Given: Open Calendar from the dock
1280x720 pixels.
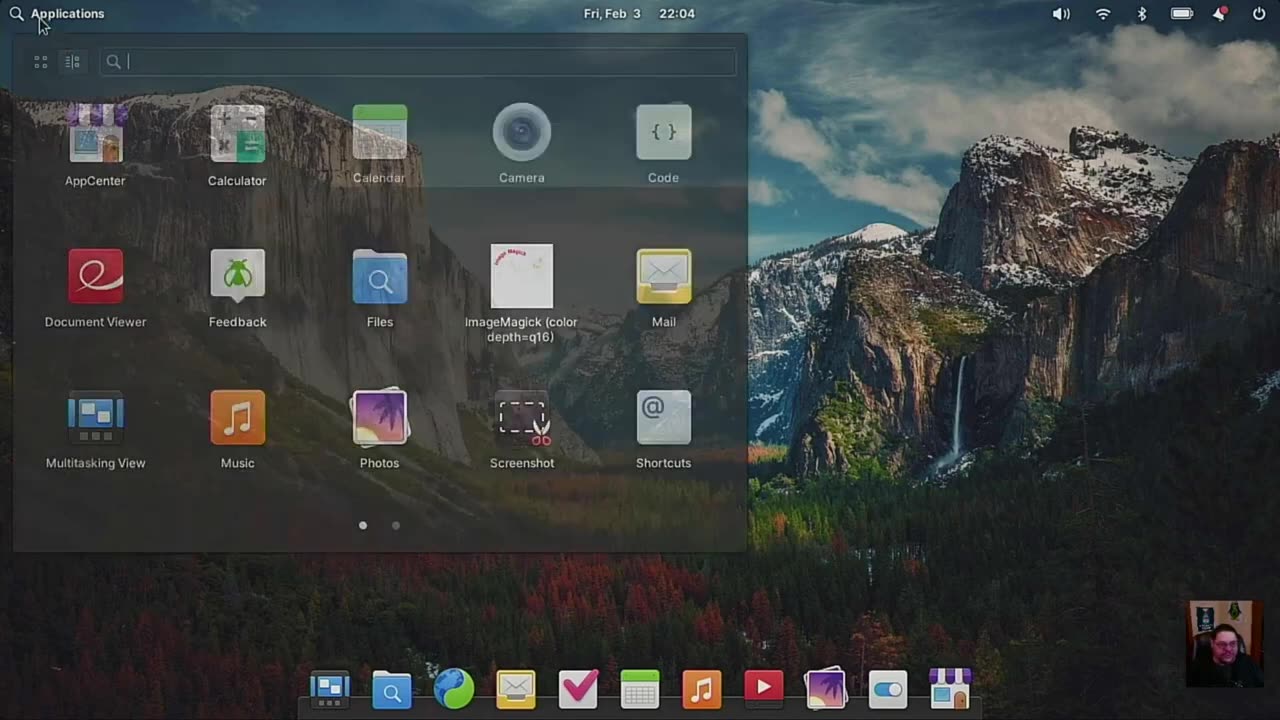Looking at the screenshot, I should point(640,689).
